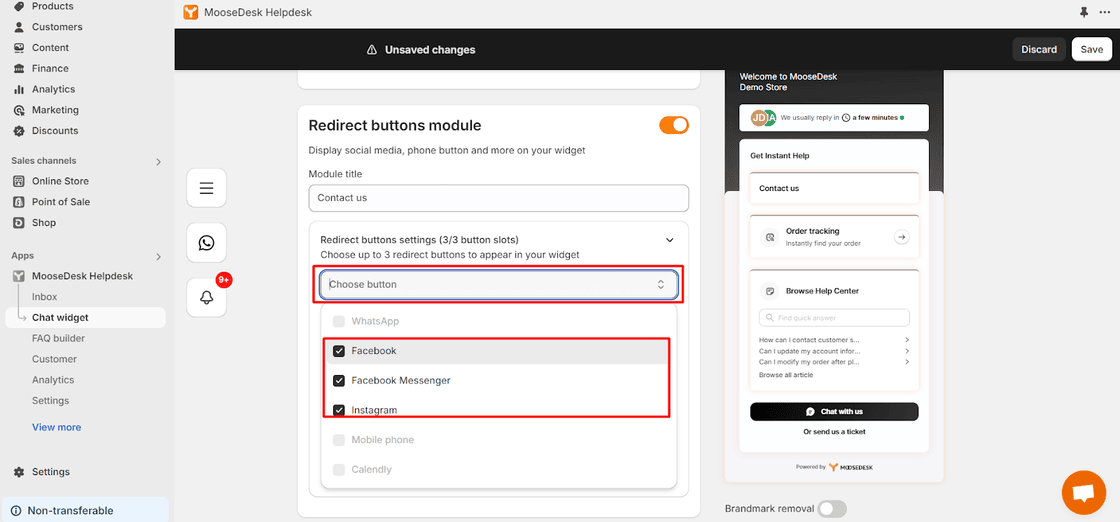Viewport: 1120px width, 522px height.
Task: Open the app's Analytics submenu item
Action: click(x=53, y=380)
